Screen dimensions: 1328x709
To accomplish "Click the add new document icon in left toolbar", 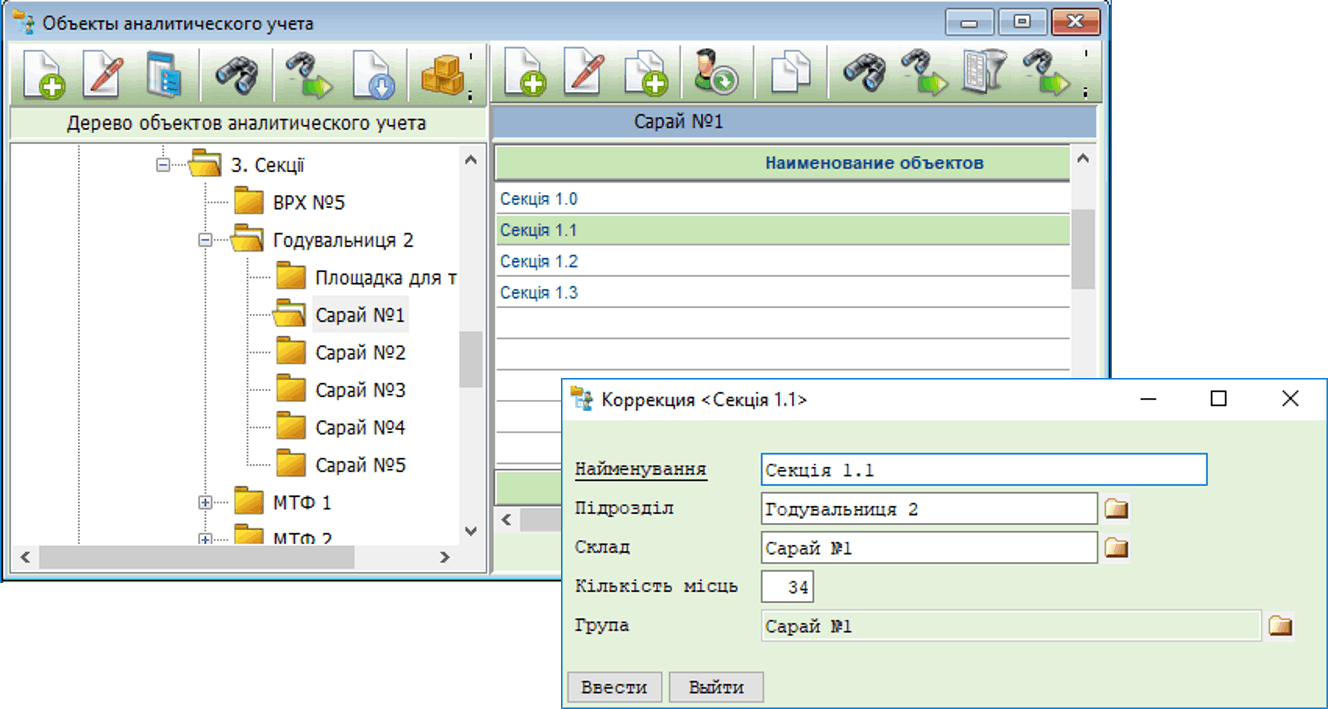I will (43, 75).
